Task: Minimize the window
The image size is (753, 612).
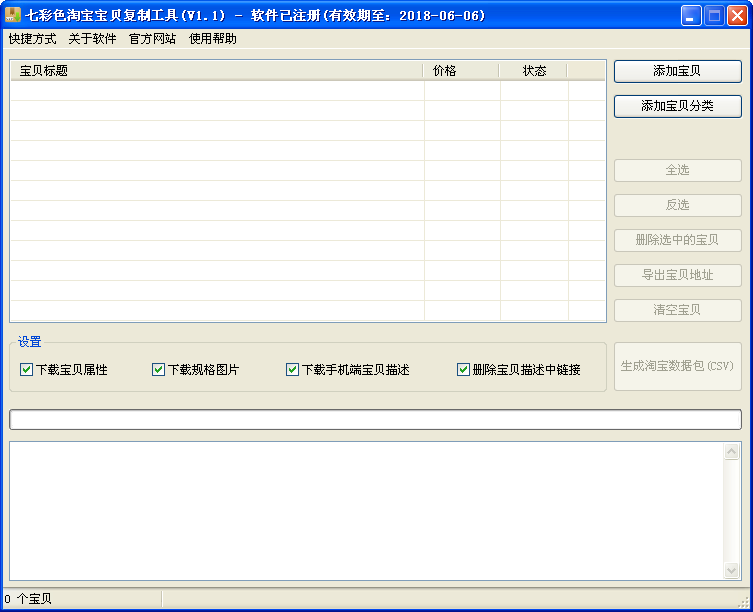Action: pos(691,15)
